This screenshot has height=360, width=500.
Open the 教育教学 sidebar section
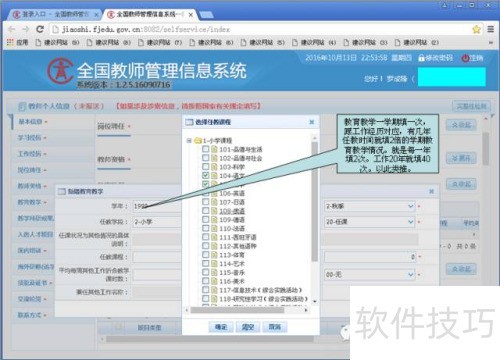point(30,202)
